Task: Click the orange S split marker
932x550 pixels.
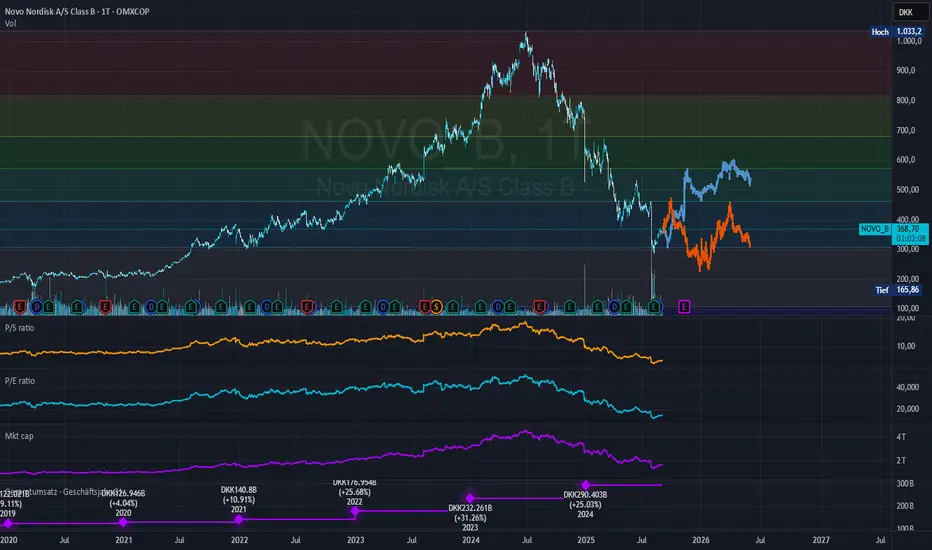Action: (x=436, y=307)
